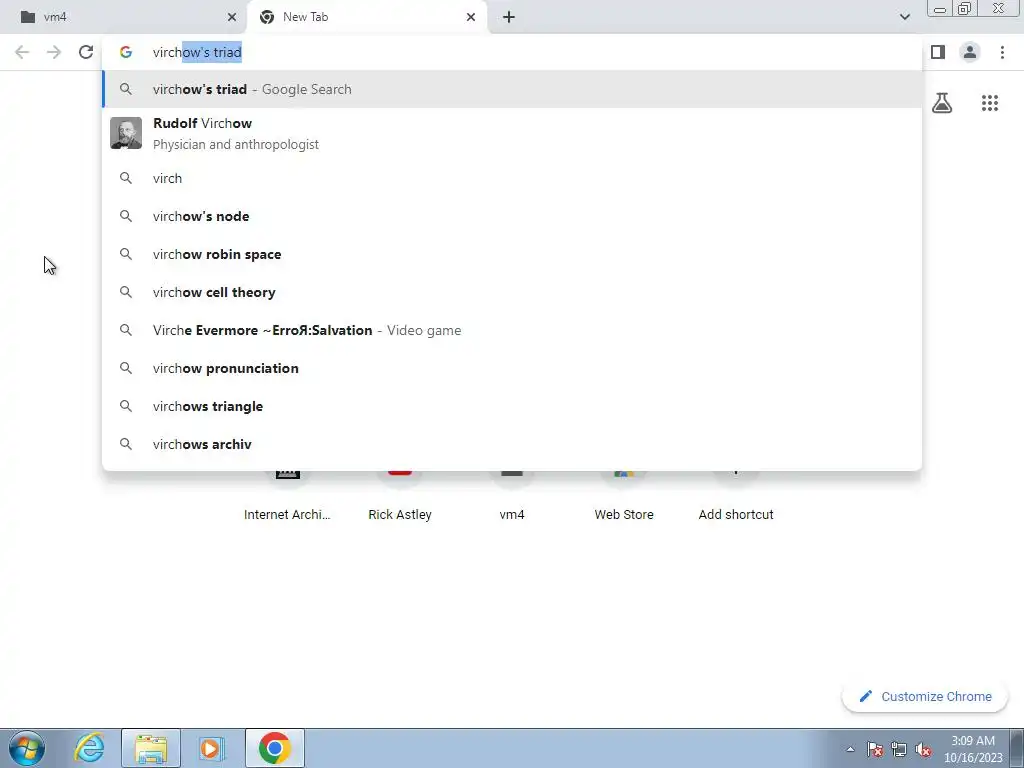Click the browser back arrow
Screen dimensions: 1024x768
[22, 52]
